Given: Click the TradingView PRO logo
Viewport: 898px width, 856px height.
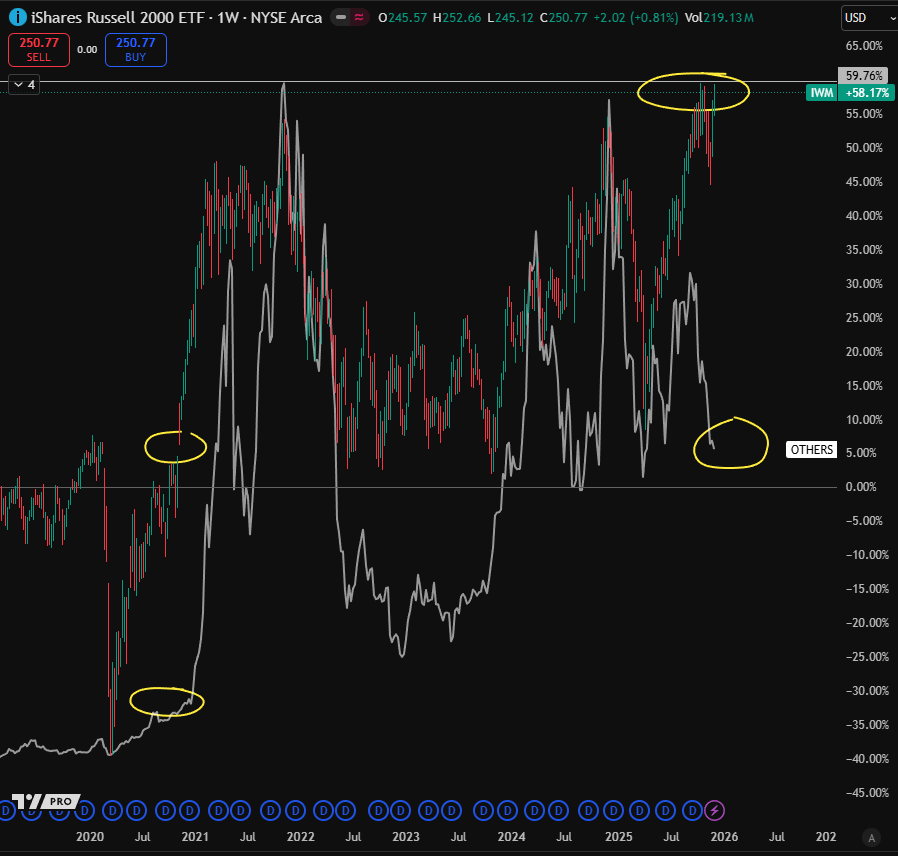Looking at the screenshot, I should [46, 801].
